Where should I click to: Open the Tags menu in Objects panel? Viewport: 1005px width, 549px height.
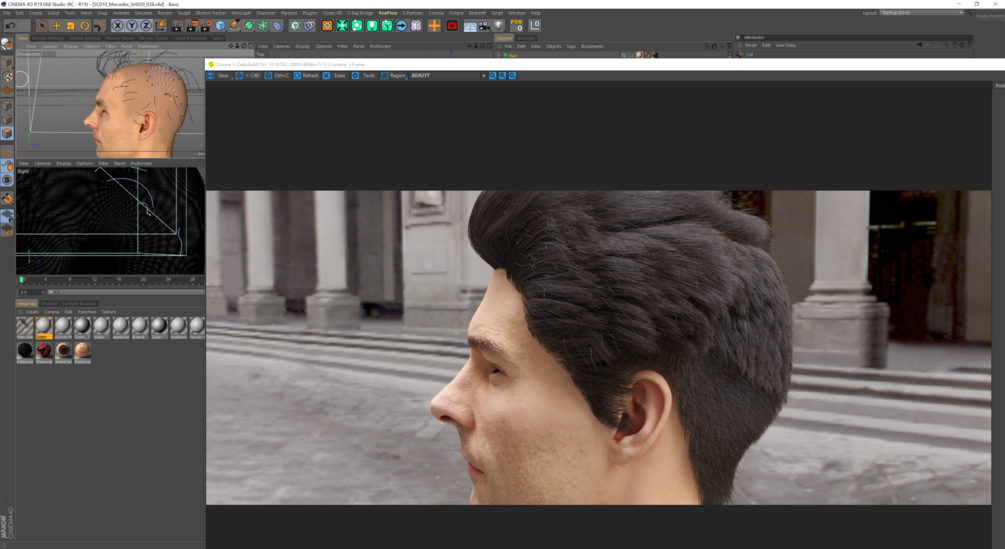571,46
